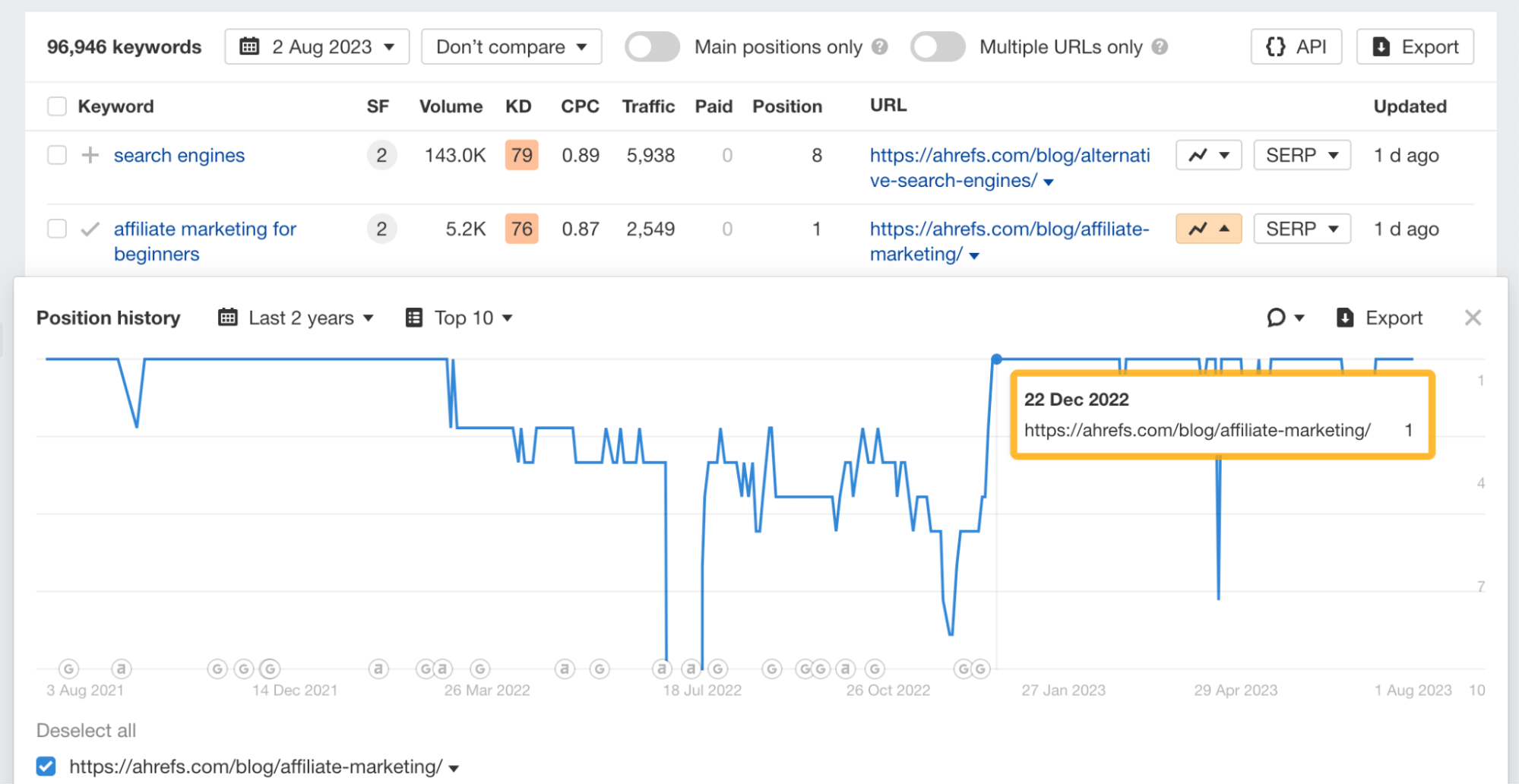1519x784 pixels.
Task: Expand the affiliate-marketing URL caret in the table
Action: 975,255
